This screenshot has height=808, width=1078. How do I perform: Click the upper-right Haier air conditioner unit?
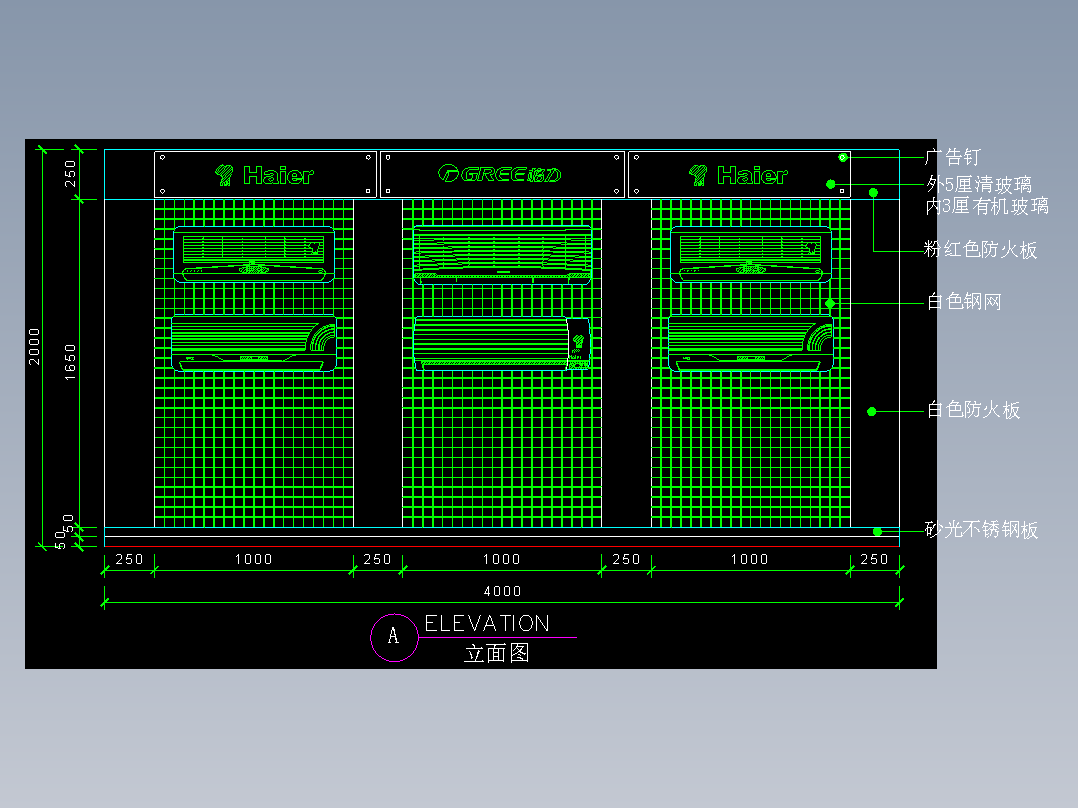[751, 254]
